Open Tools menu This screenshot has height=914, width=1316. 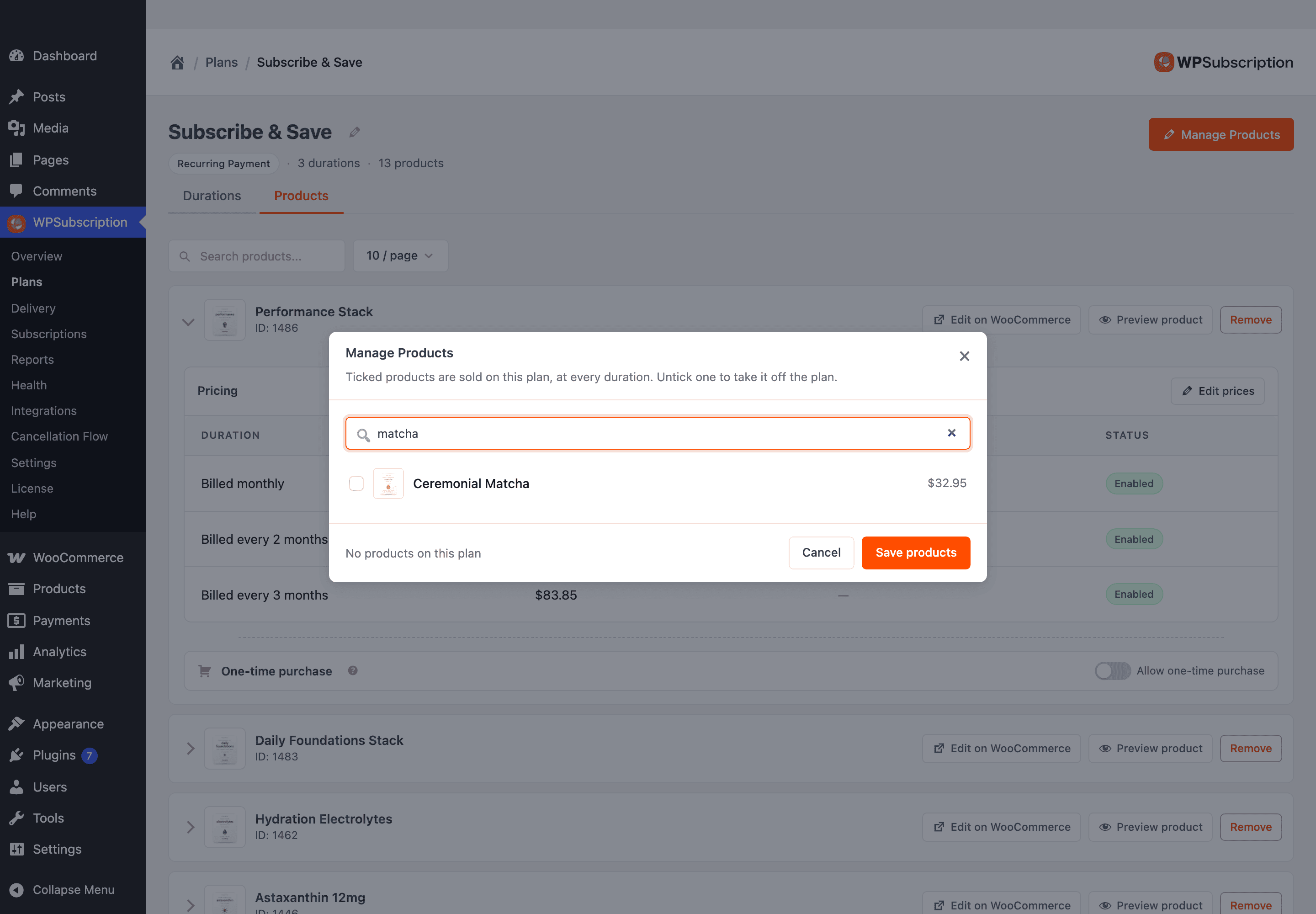click(73, 818)
